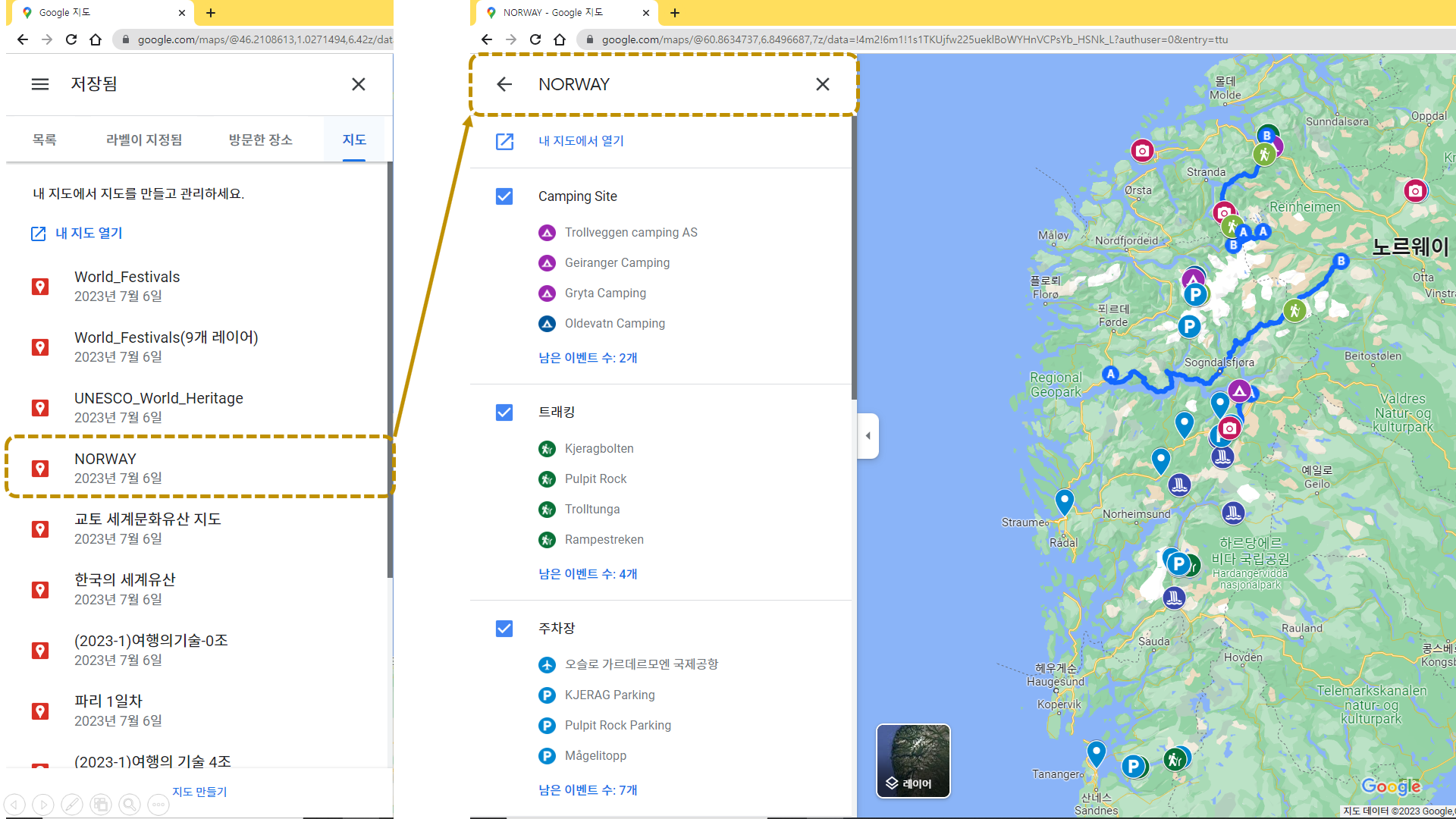
Task: Collapse the side panel with the arrow handle
Action: click(868, 435)
